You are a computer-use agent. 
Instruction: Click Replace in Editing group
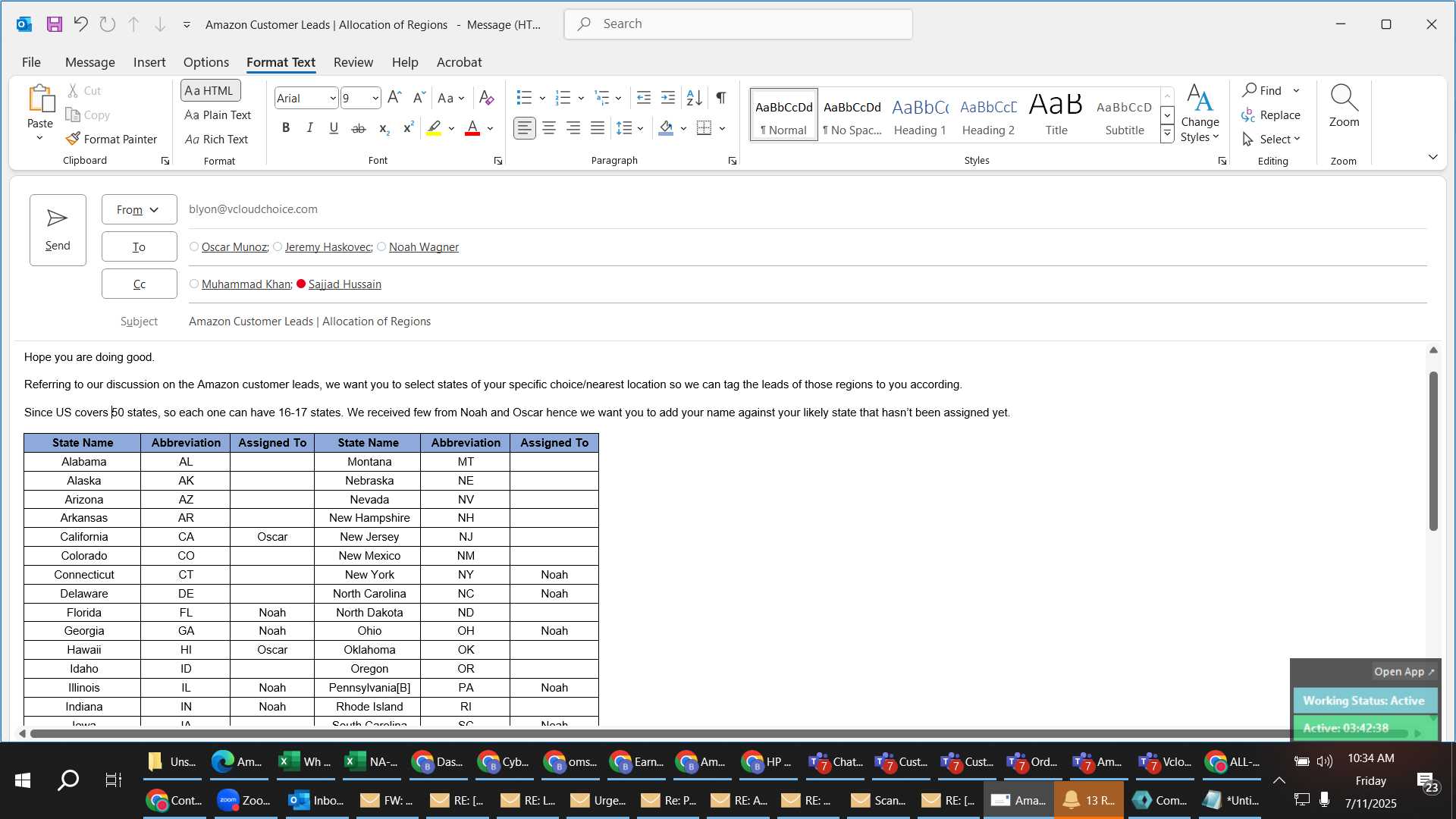[x=1272, y=115]
